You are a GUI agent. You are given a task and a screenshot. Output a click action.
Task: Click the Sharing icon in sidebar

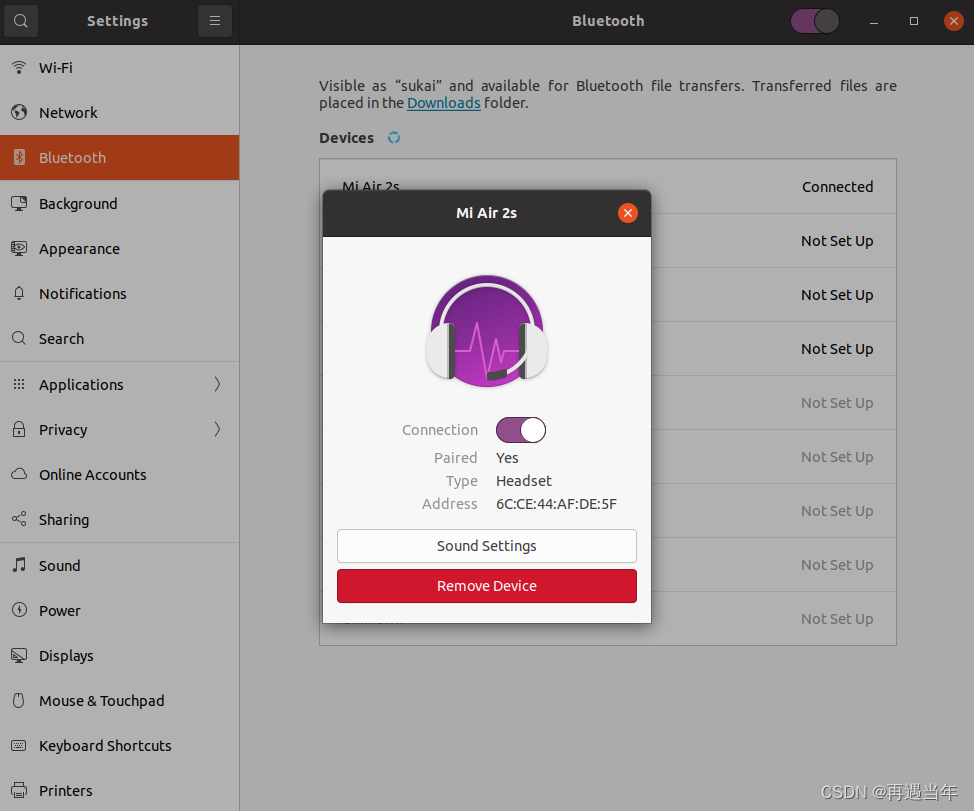tap(19, 519)
